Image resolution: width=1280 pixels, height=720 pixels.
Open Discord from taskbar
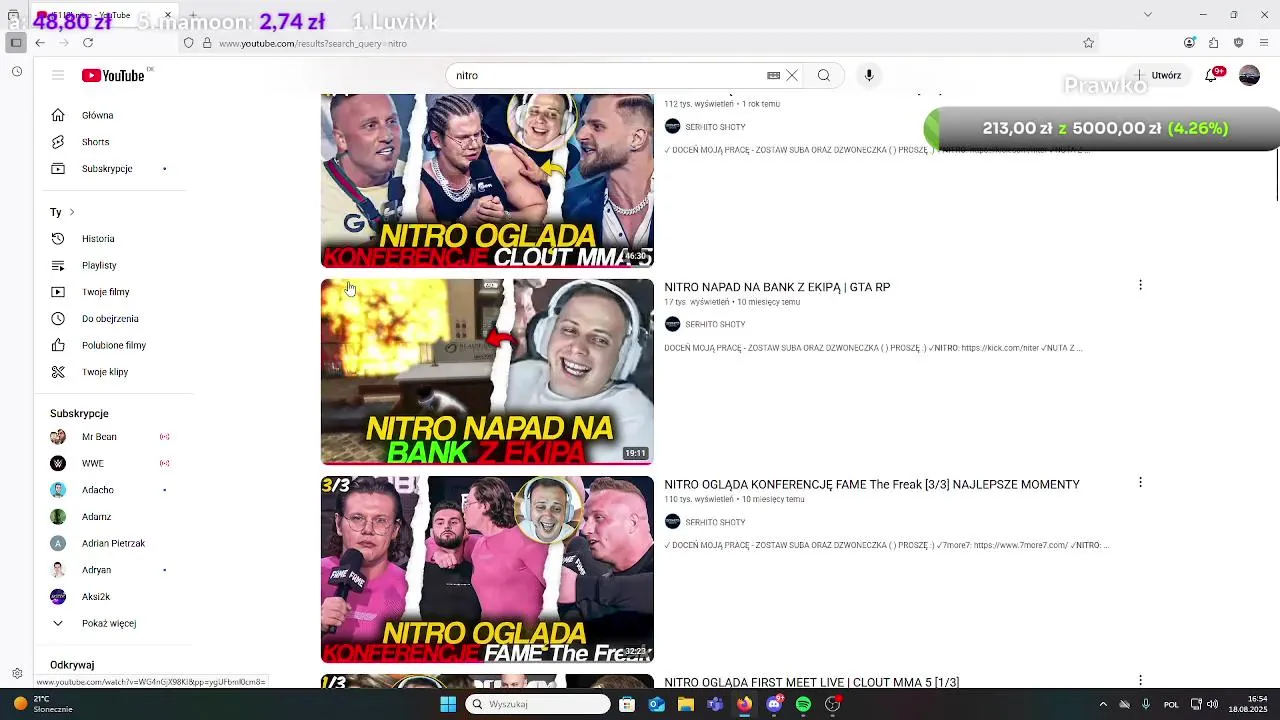[774, 704]
